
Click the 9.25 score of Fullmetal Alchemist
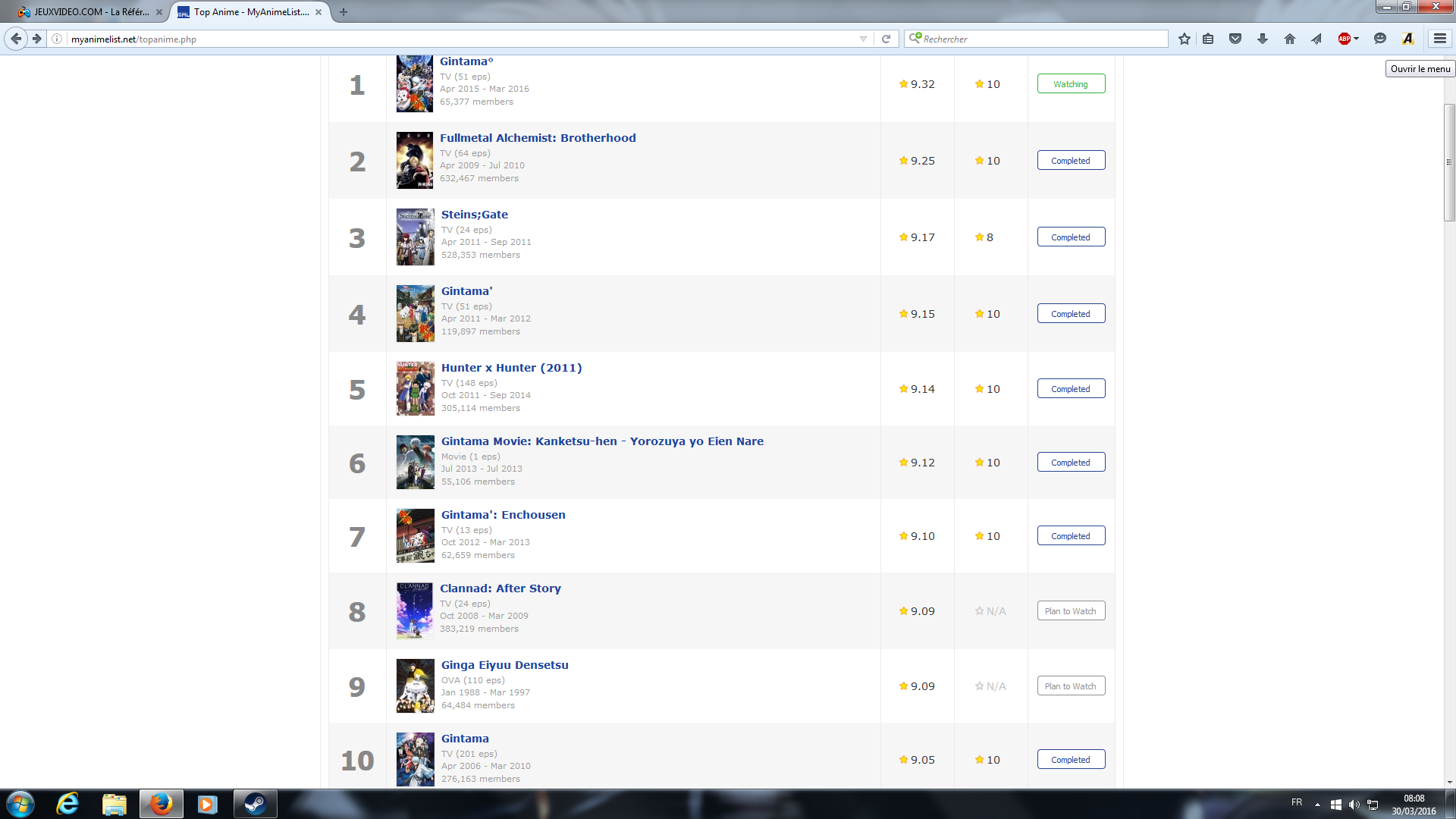(917, 161)
